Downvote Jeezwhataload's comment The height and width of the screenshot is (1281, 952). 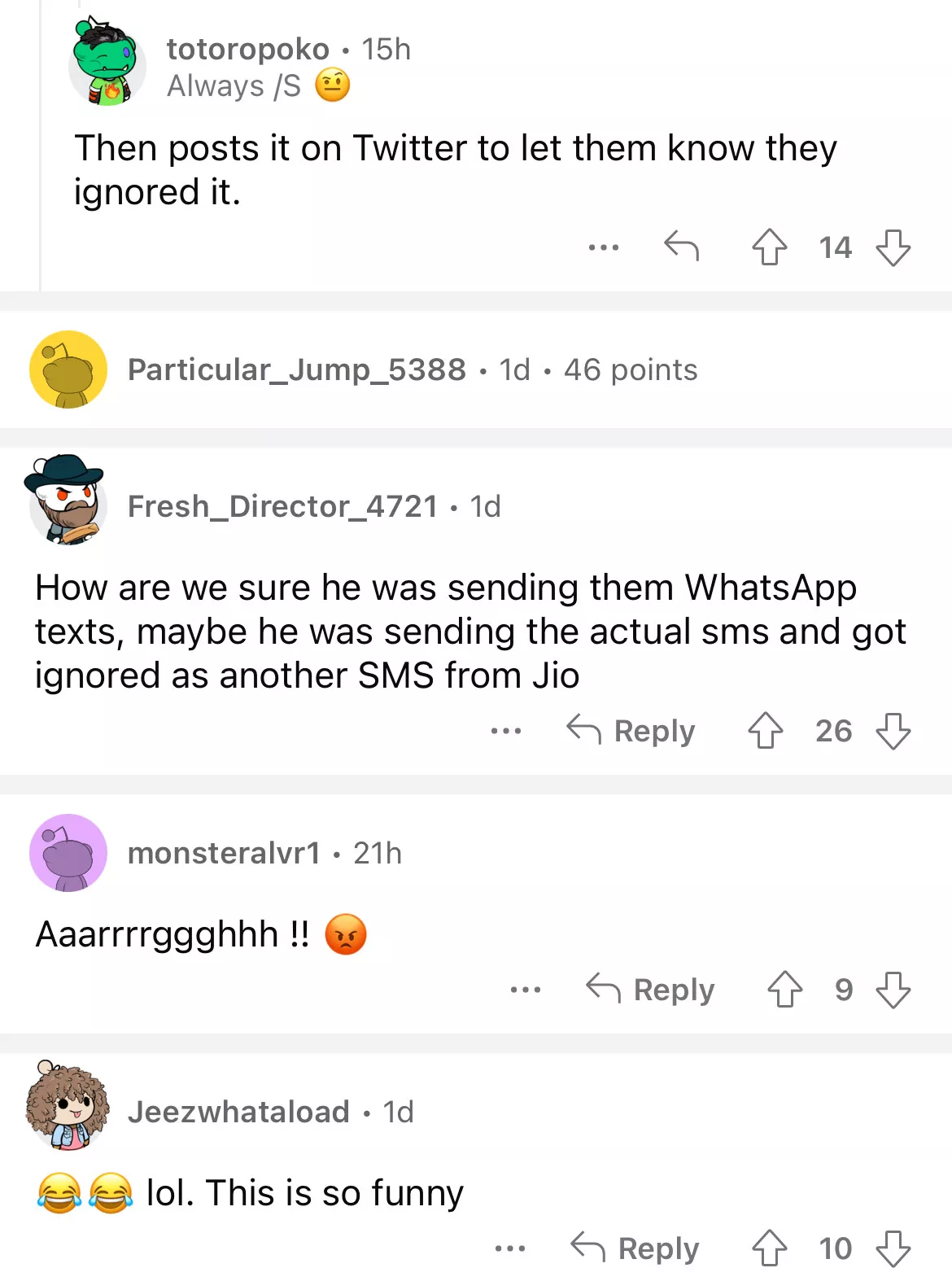pos(893,1248)
